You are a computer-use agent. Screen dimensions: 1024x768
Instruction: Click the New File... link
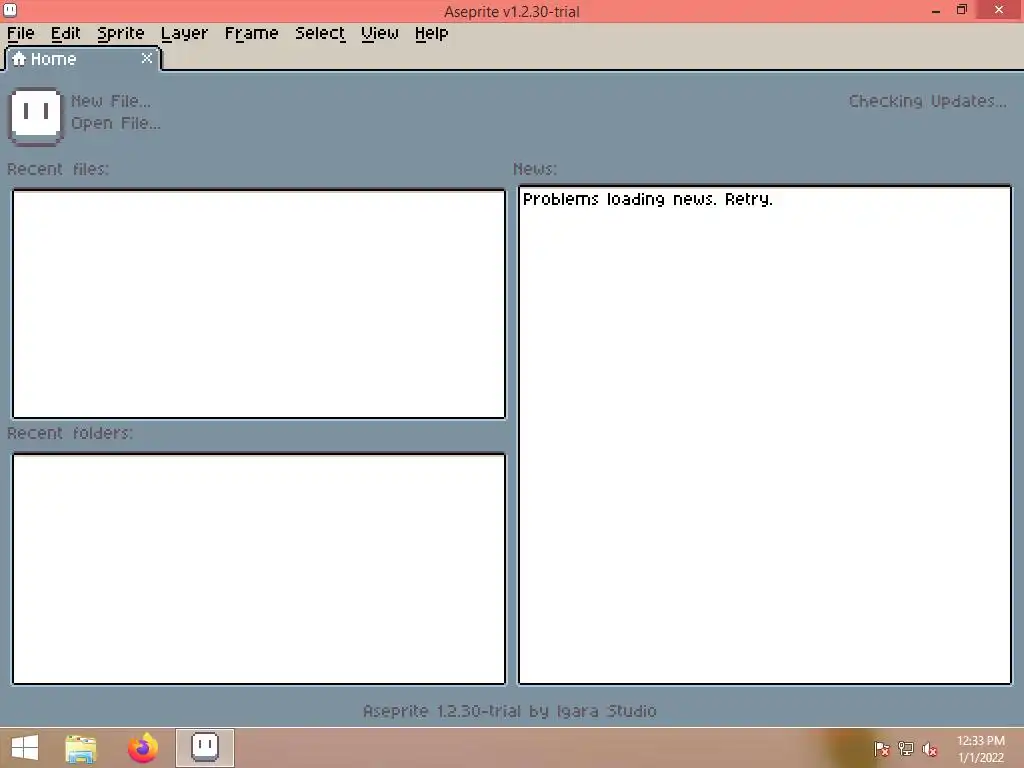(x=110, y=101)
